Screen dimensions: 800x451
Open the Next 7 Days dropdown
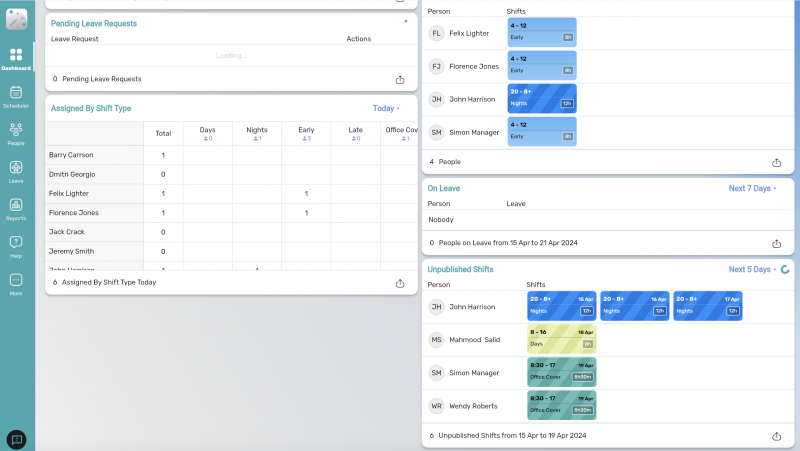pos(752,188)
